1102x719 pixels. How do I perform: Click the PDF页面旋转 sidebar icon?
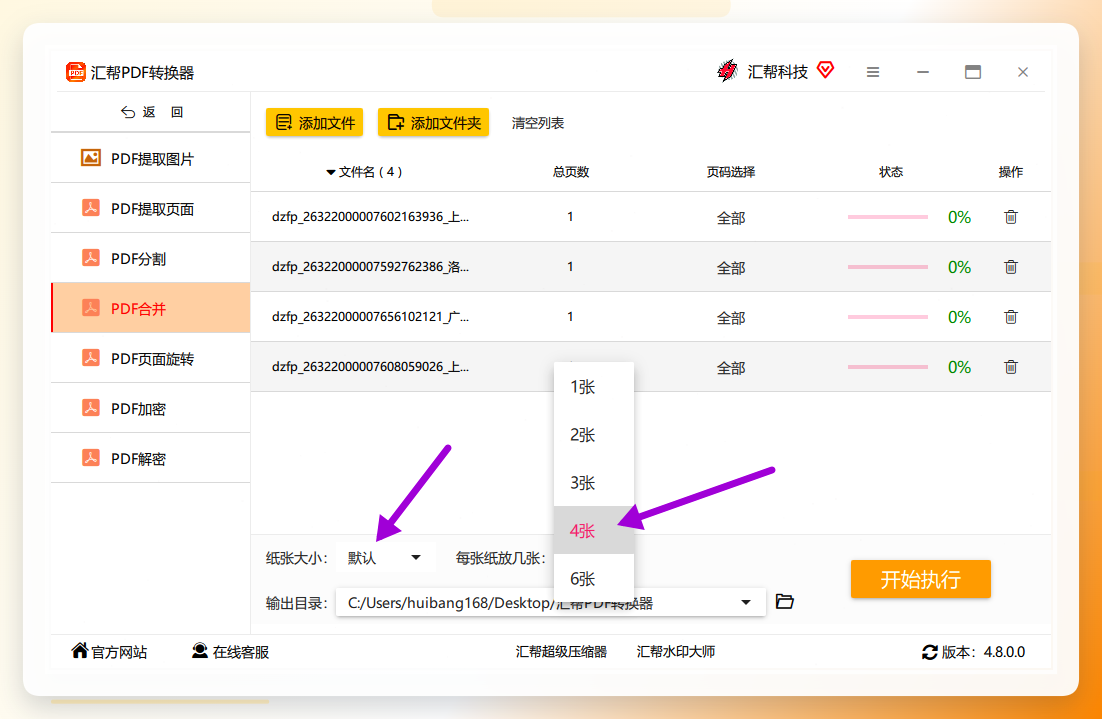point(91,358)
